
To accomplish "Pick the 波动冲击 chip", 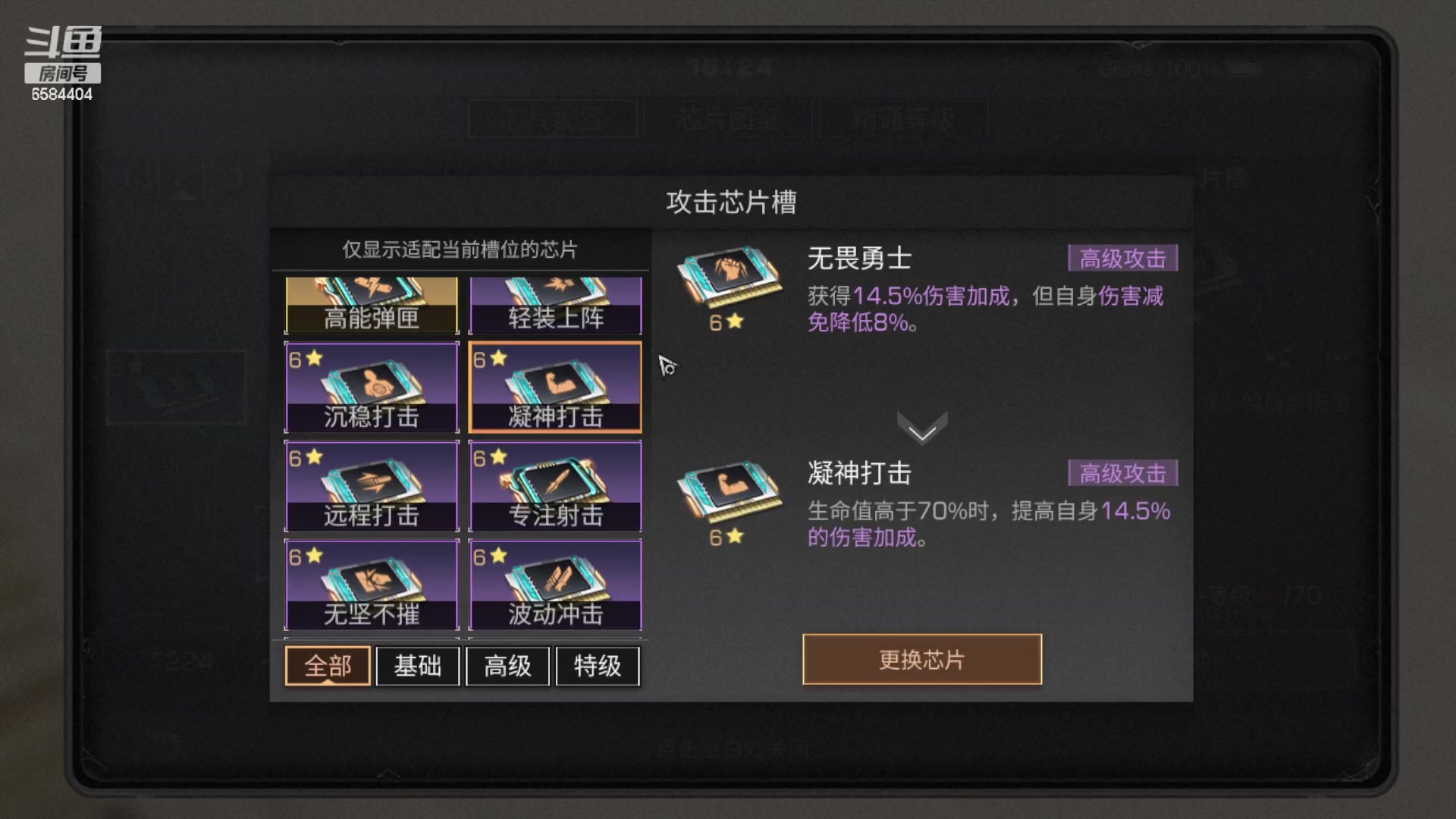I will coord(555,585).
